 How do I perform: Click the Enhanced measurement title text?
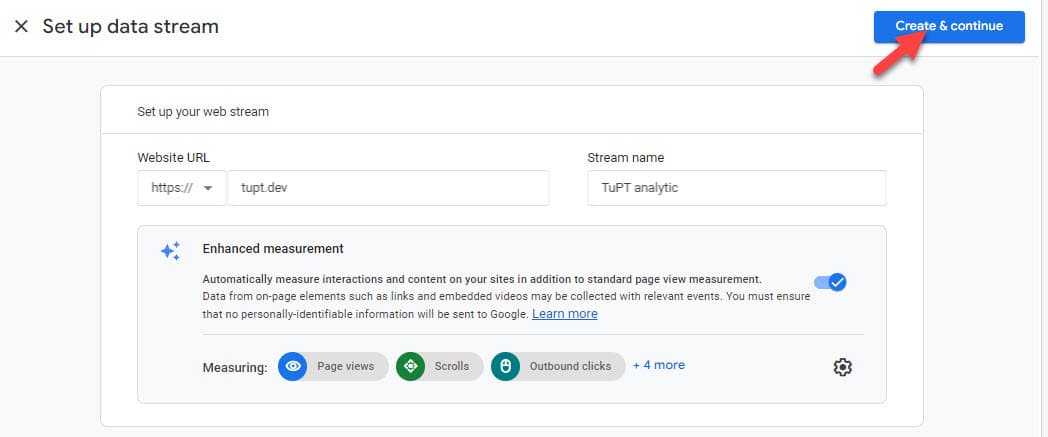(x=273, y=249)
